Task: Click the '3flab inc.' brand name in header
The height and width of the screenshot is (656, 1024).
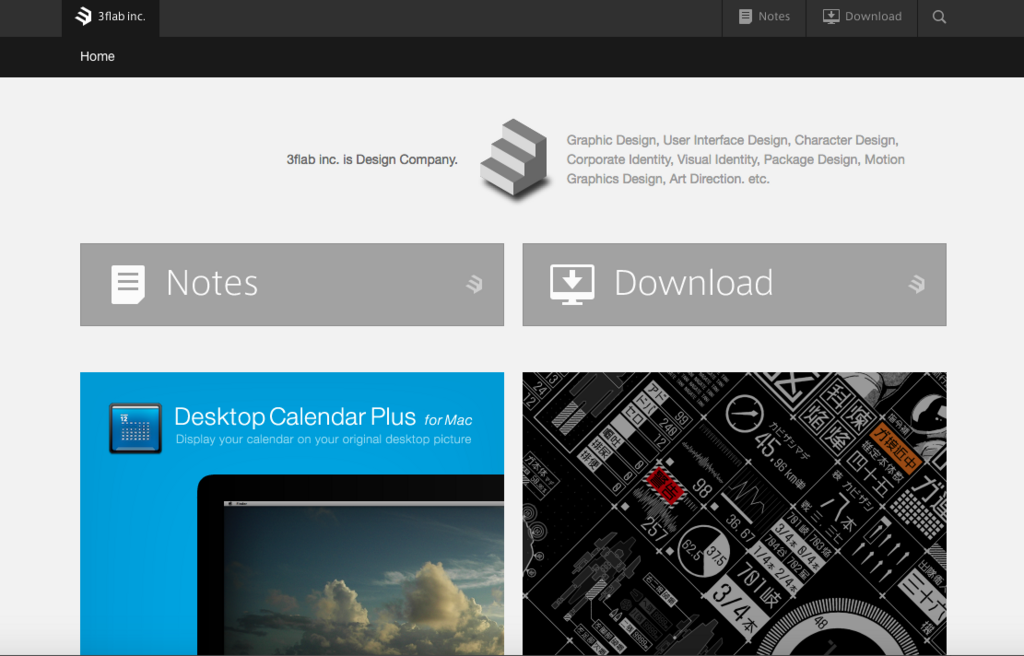Action: (121, 16)
